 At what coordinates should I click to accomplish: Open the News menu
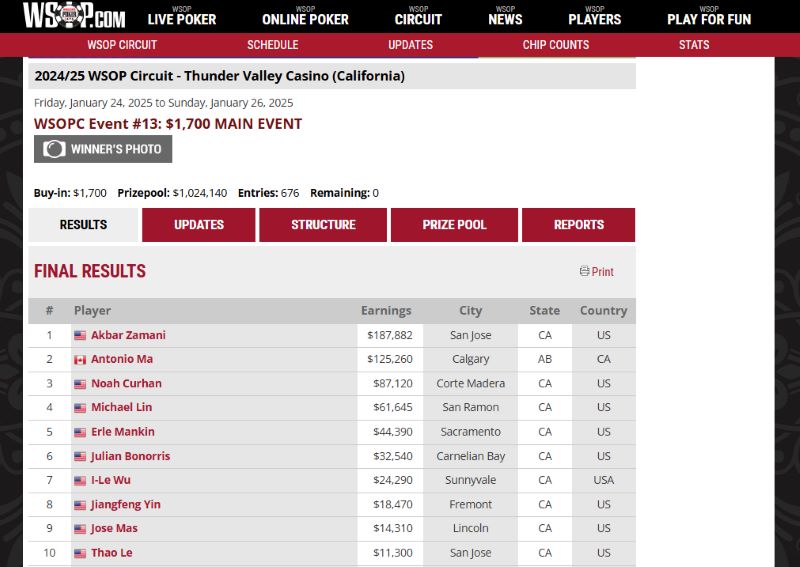click(505, 16)
